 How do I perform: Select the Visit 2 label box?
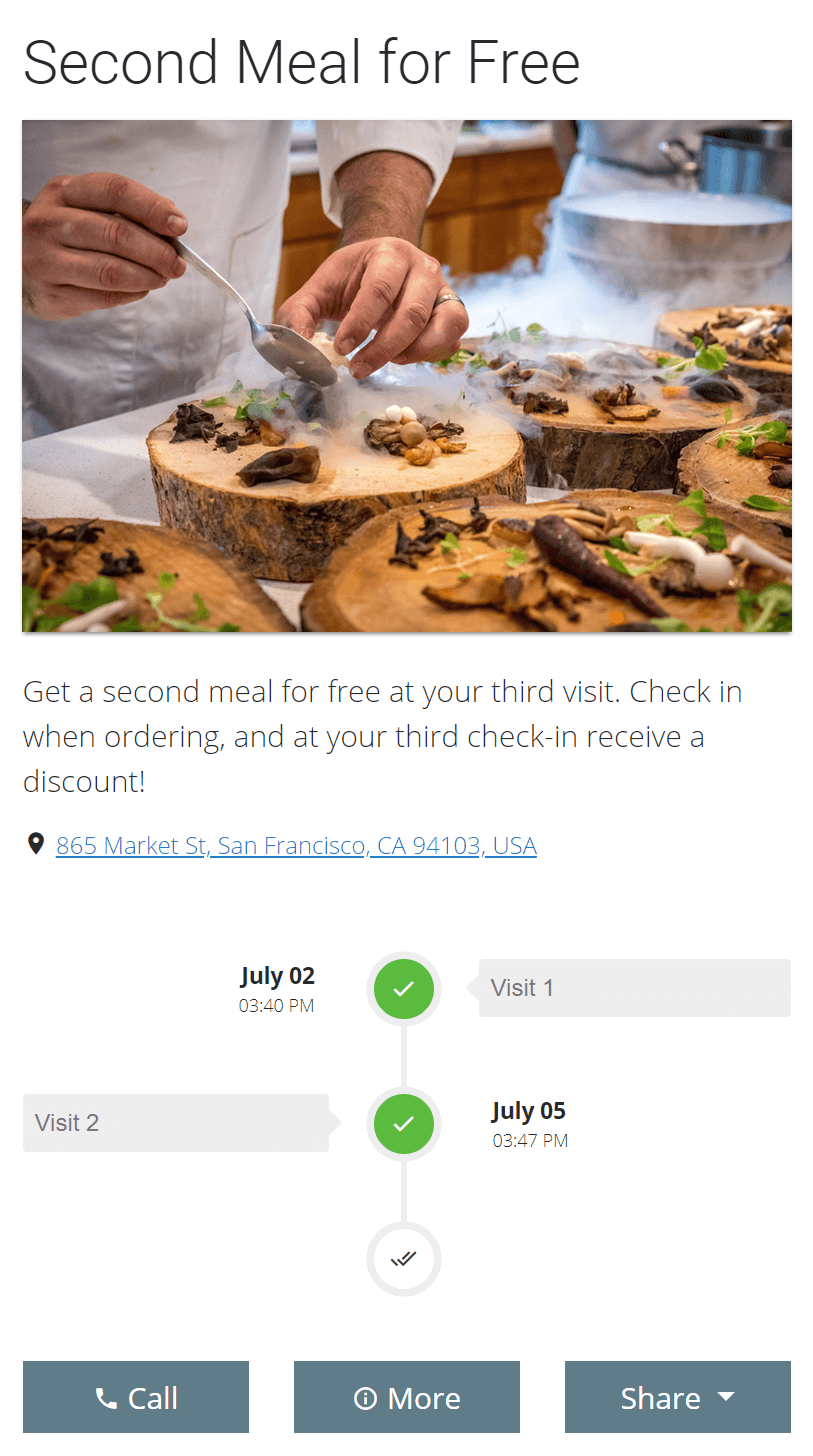[x=176, y=1123]
